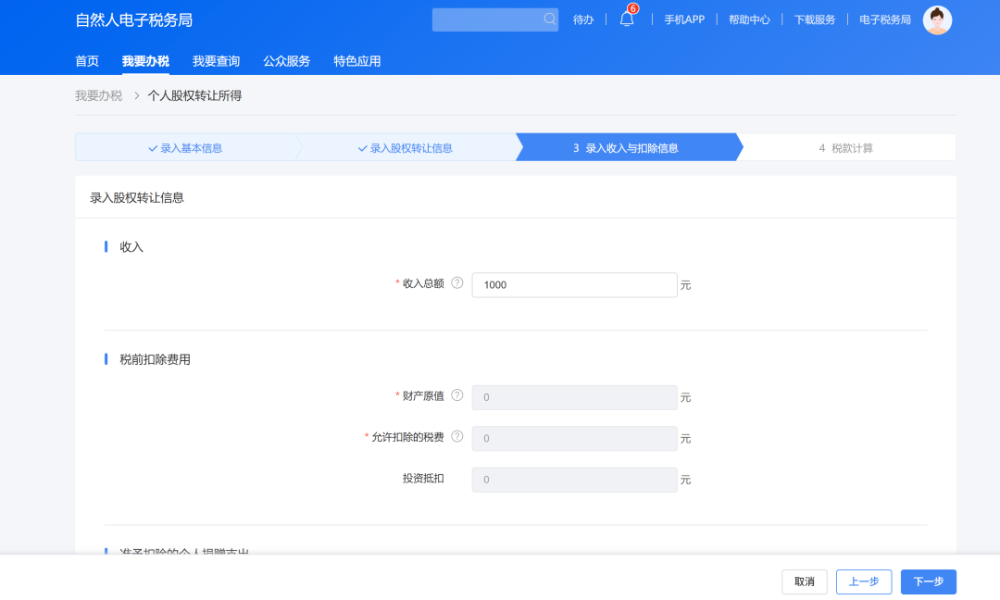Click the 上一步 previous step button
The image size is (1000, 600).
[863, 581]
